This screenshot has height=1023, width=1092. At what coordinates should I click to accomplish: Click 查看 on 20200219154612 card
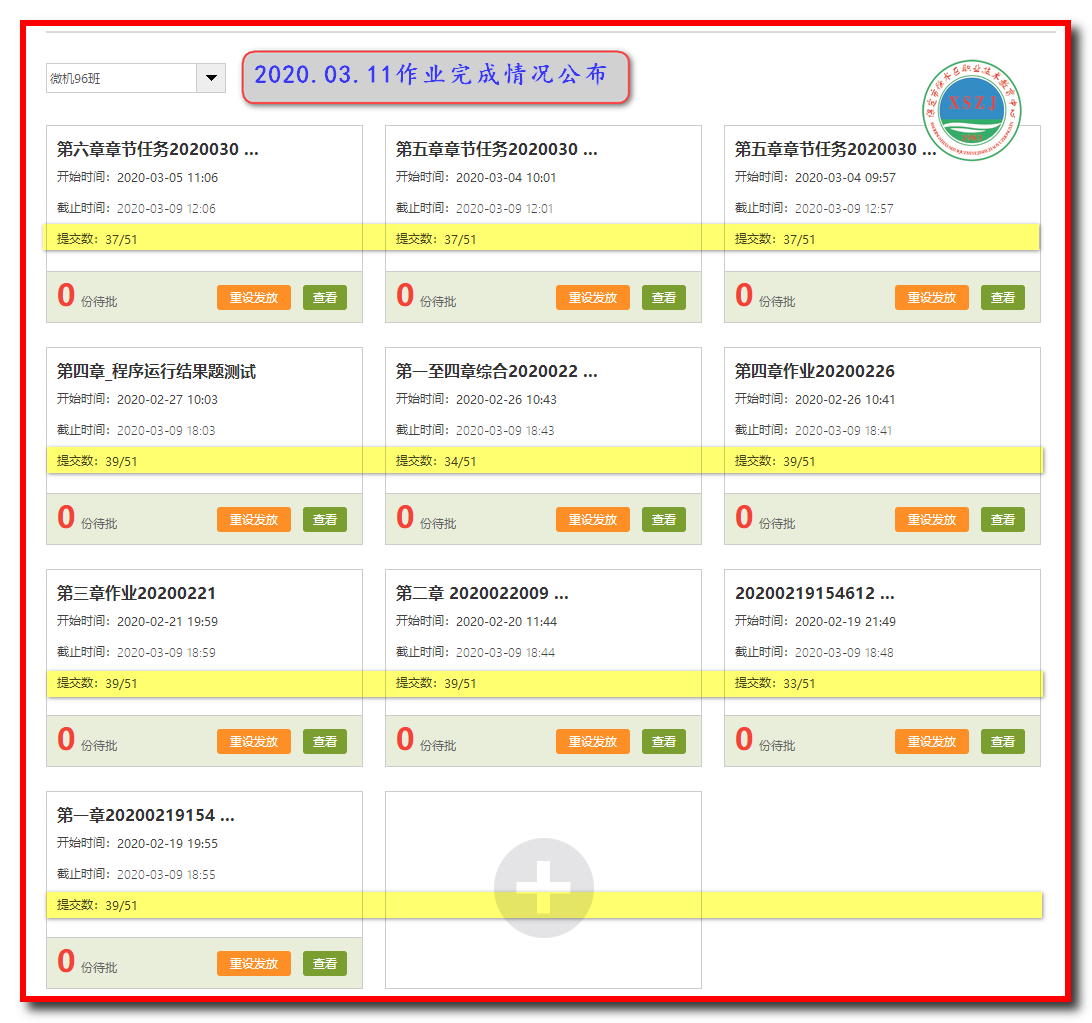(1003, 742)
